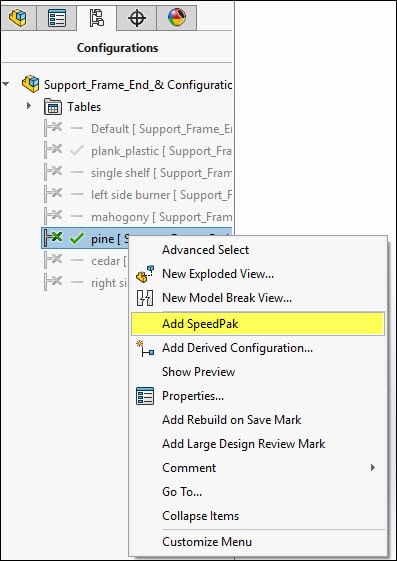
Task: Click Collapse Items in the menu
Action: (x=200, y=516)
